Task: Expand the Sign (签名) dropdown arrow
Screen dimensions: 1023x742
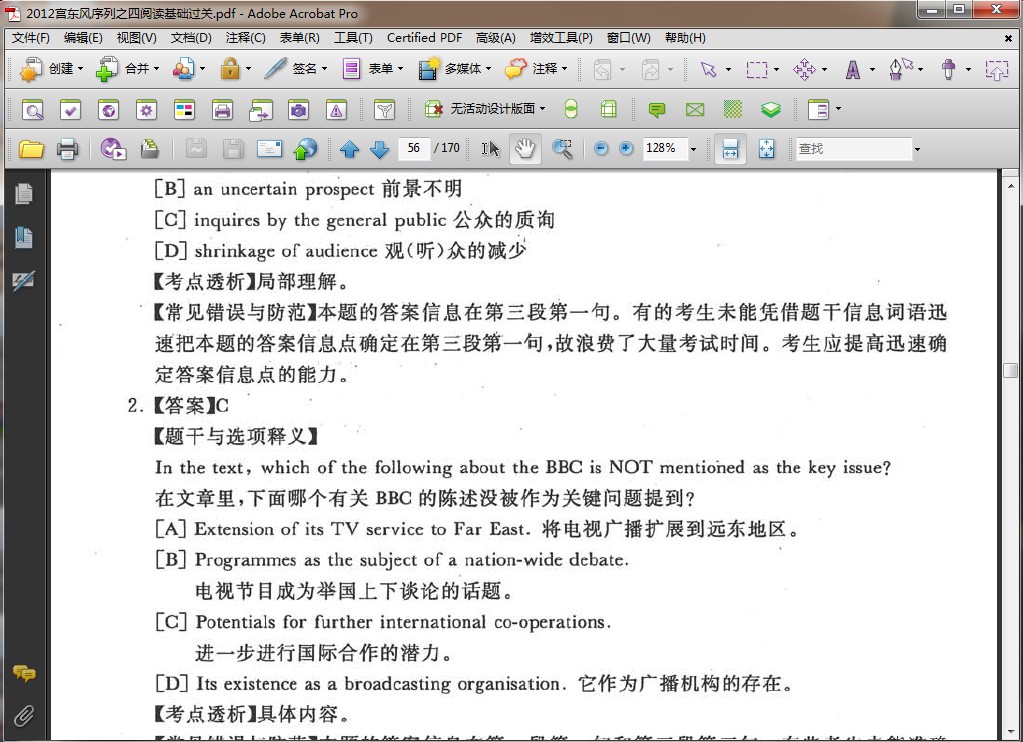Action: point(324,69)
